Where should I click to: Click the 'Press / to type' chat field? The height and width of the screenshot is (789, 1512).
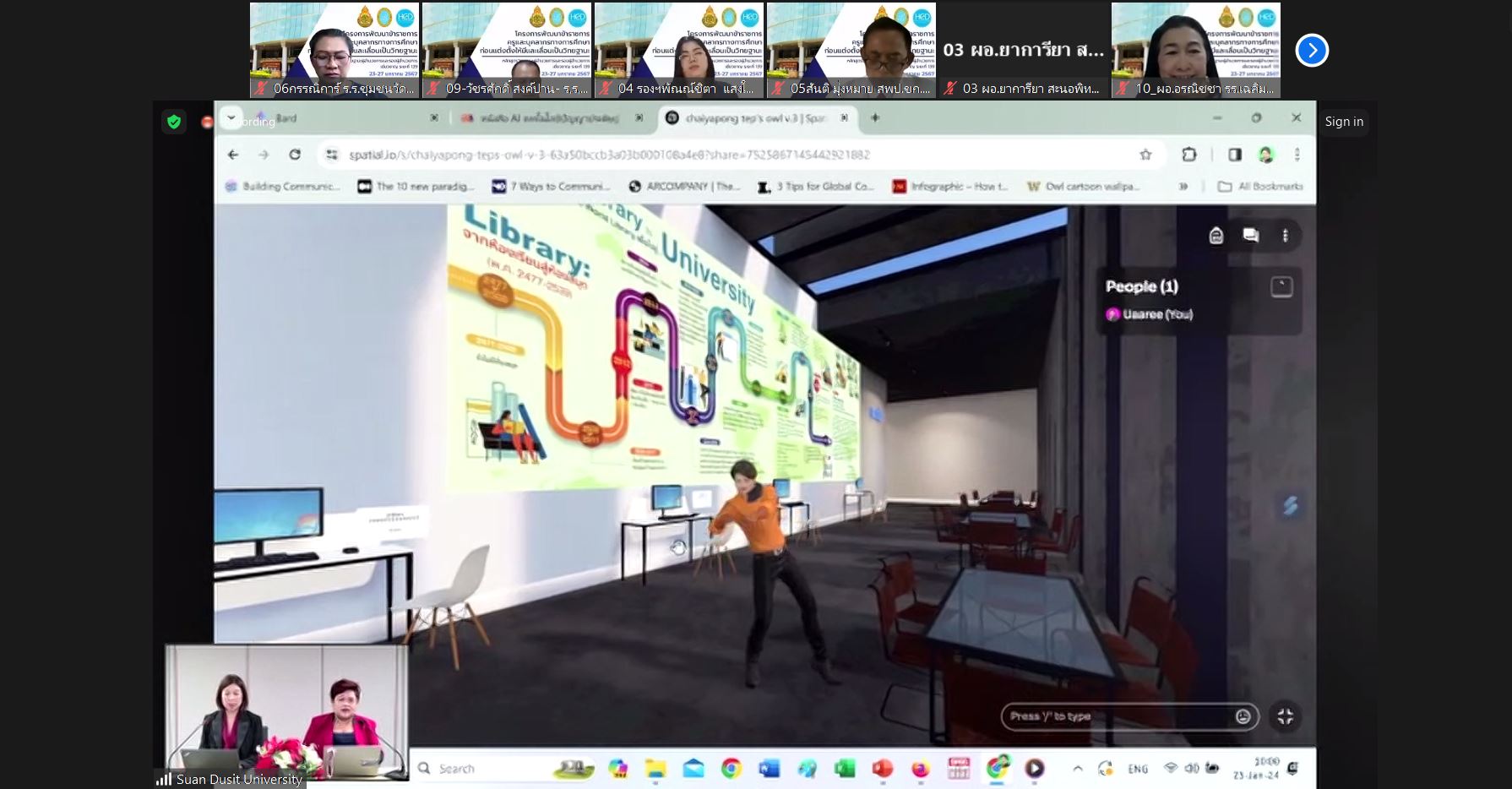coord(1115,716)
